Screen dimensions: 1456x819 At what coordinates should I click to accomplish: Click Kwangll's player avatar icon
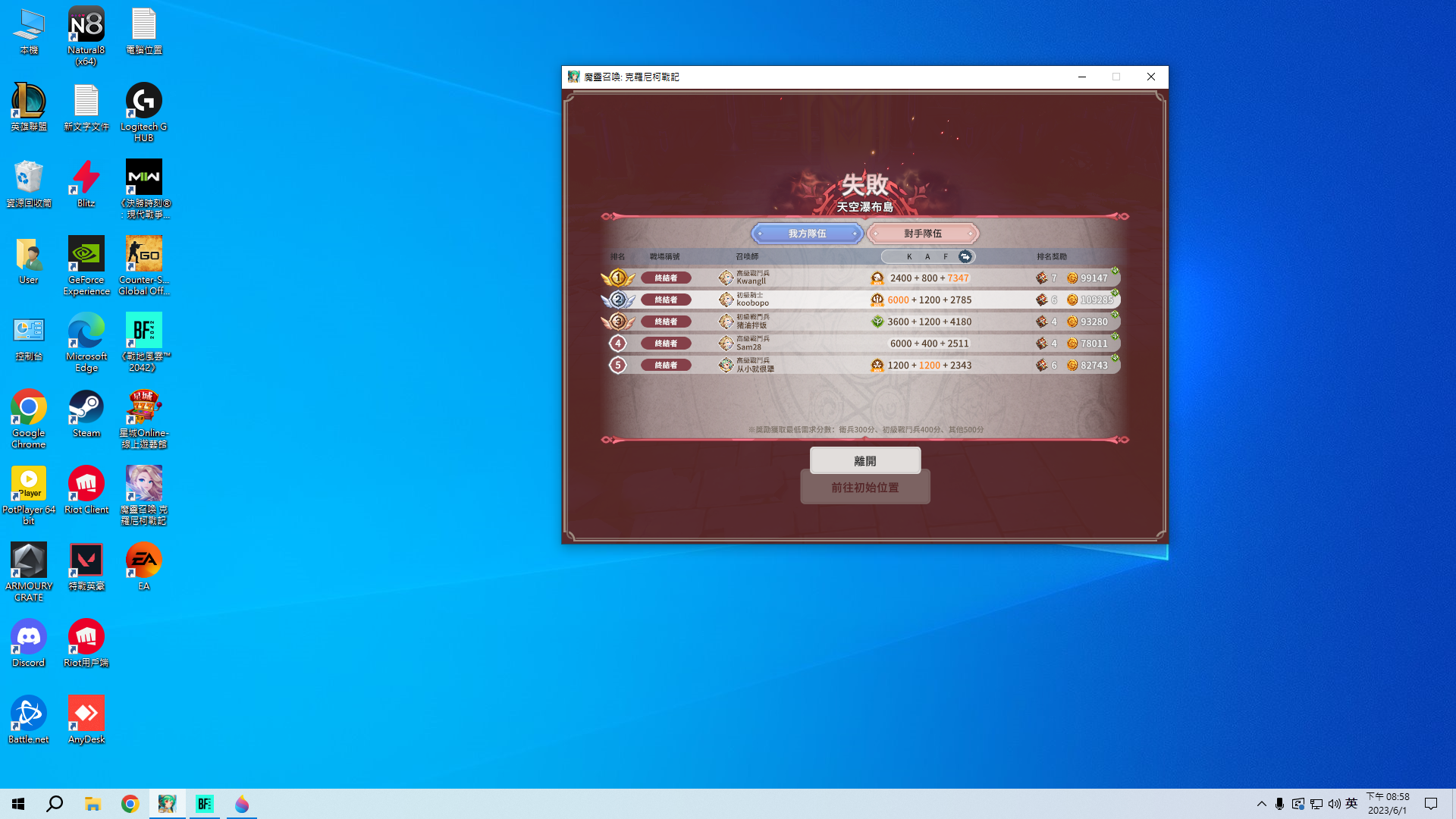(726, 278)
